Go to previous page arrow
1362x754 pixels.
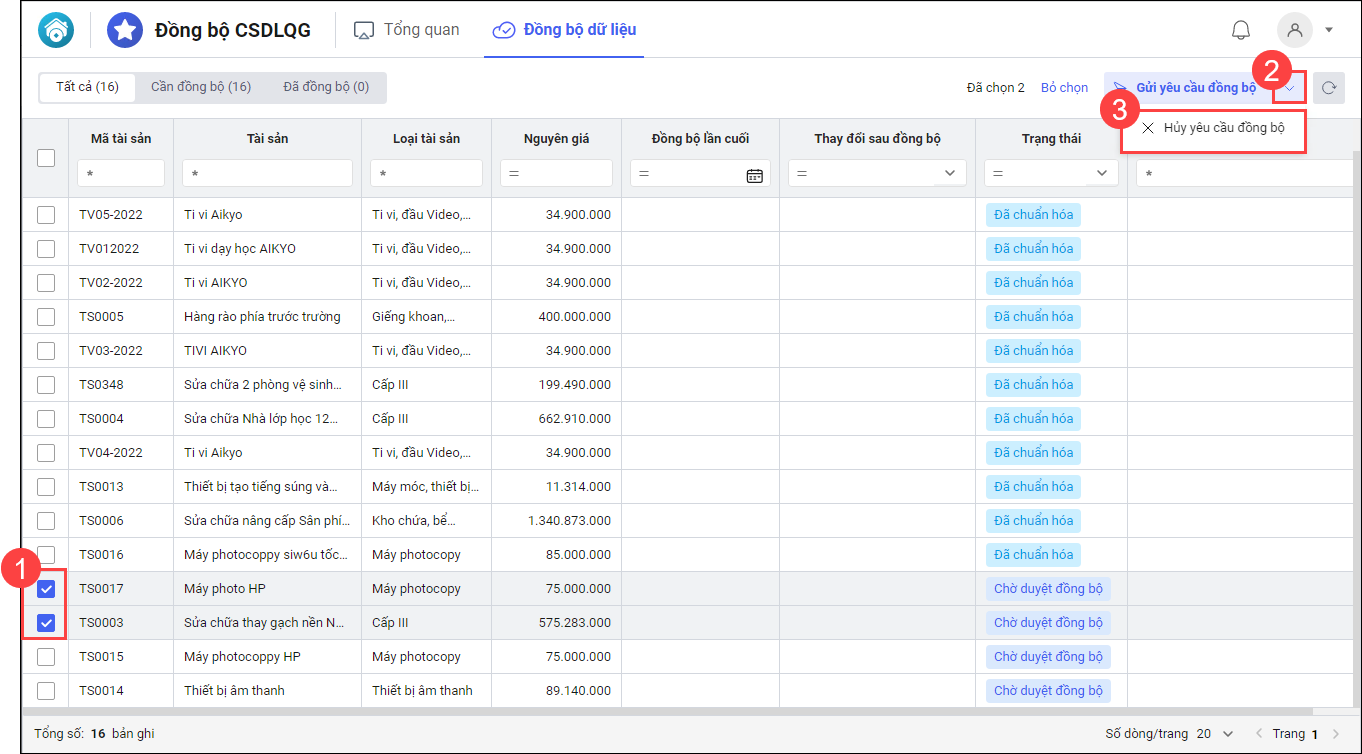(1259, 734)
